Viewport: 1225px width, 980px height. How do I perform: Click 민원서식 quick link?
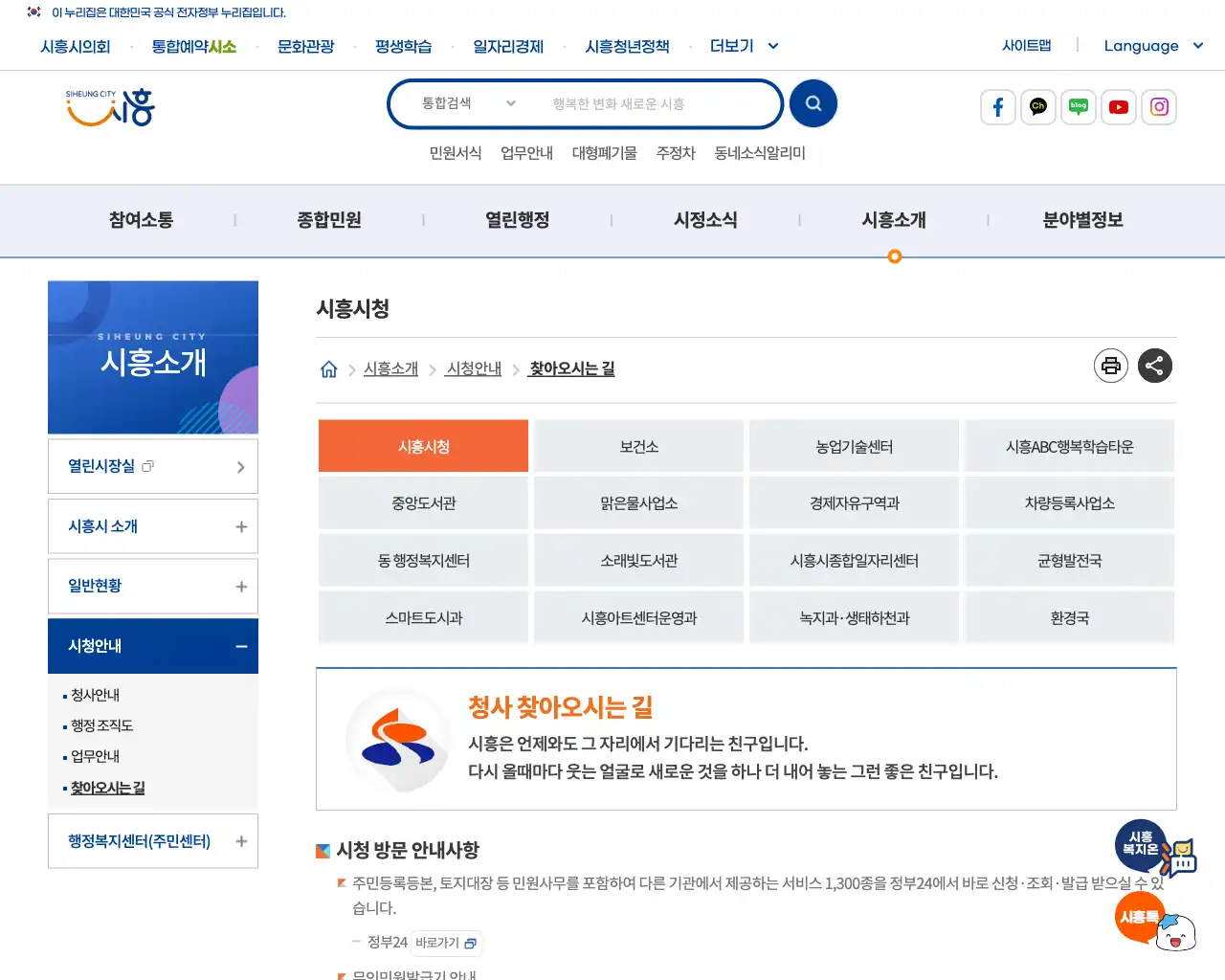456,153
